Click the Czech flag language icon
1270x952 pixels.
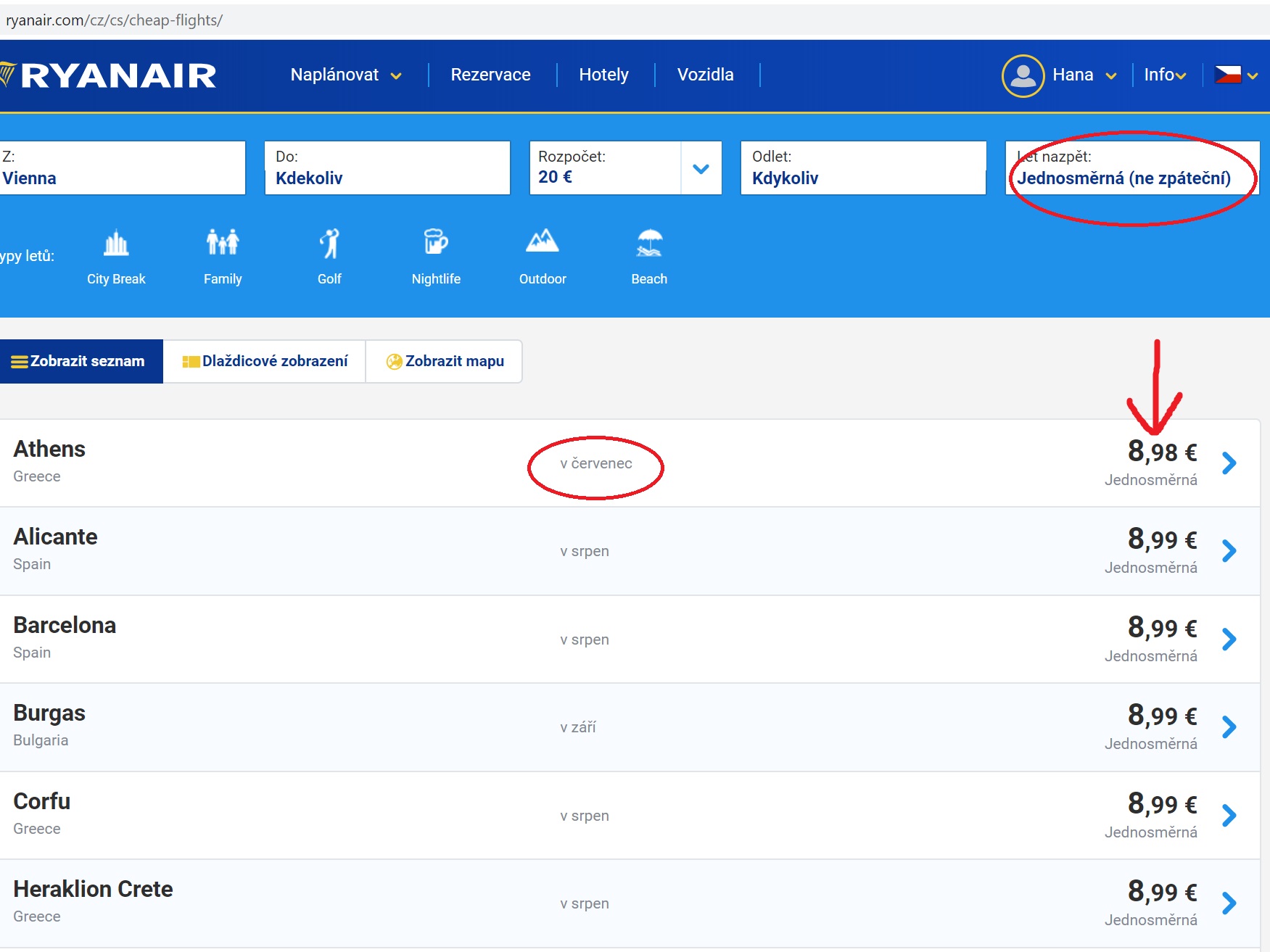click(1228, 75)
